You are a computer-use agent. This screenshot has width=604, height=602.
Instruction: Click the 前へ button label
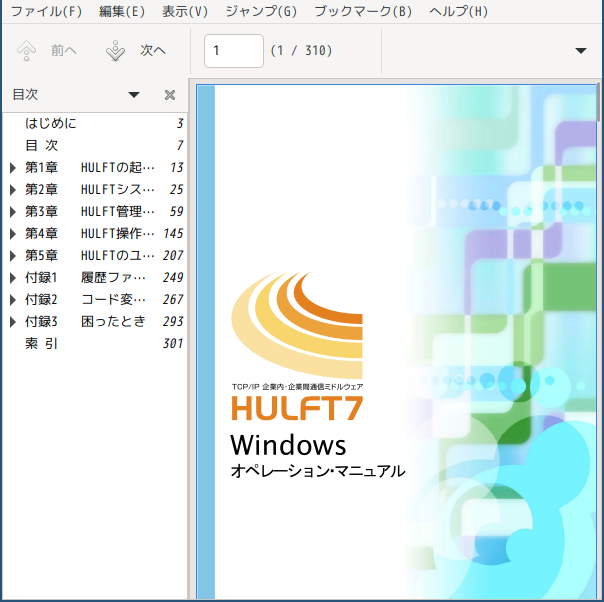(64, 50)
